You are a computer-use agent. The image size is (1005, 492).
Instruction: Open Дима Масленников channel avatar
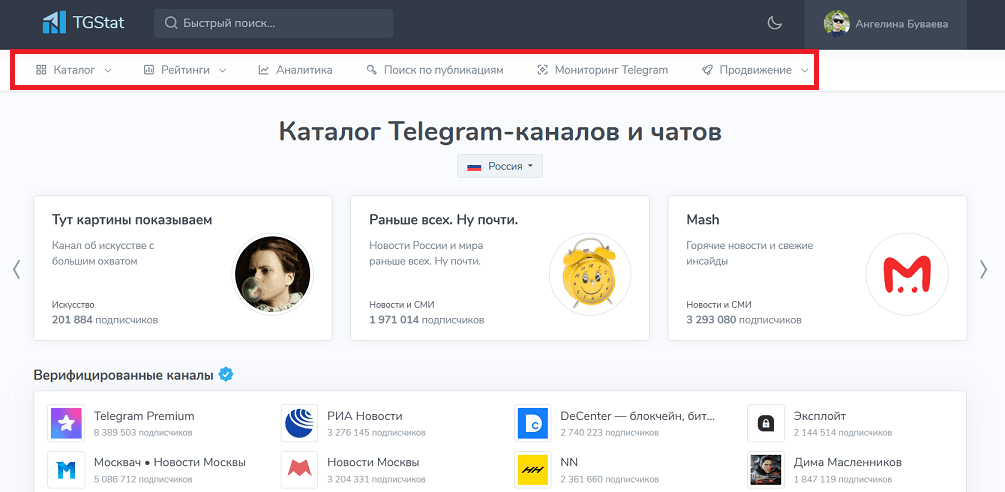766,470
